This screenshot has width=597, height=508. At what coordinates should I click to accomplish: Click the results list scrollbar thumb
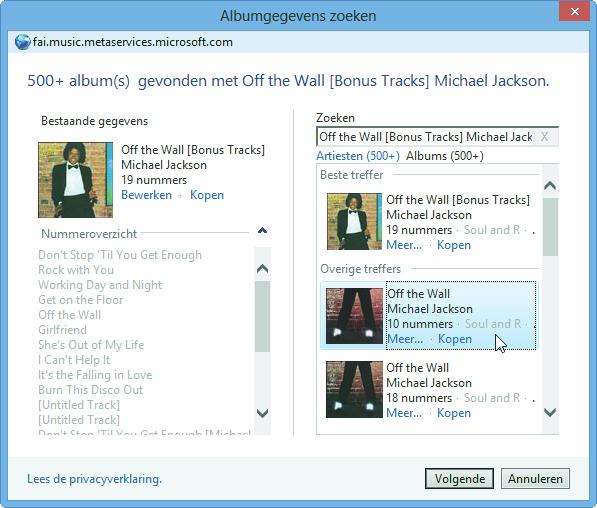point(550,227)
